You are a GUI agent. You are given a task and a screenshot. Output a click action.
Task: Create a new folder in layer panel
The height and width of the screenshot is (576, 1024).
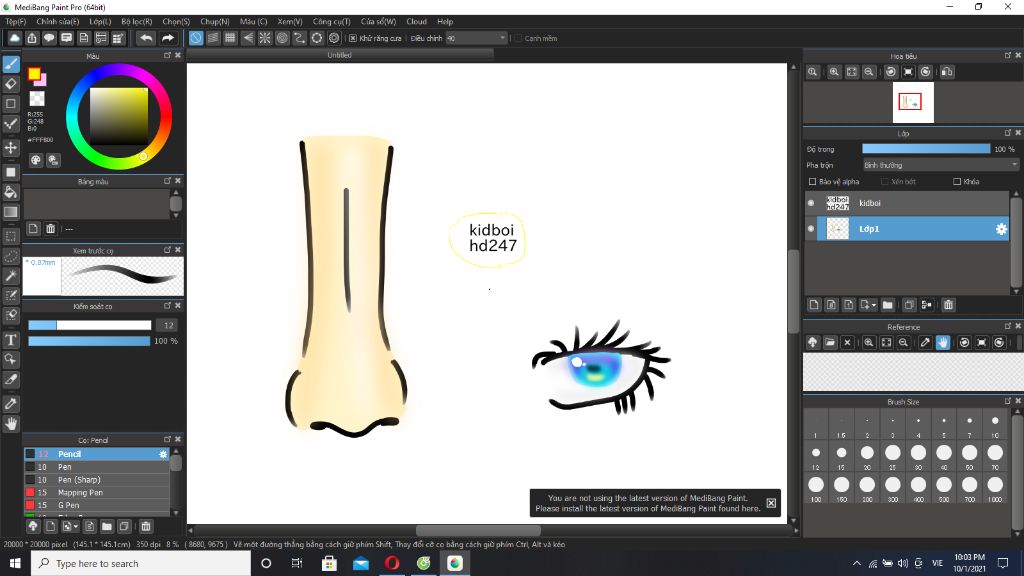pyautogui.click(x=888, y=305)
